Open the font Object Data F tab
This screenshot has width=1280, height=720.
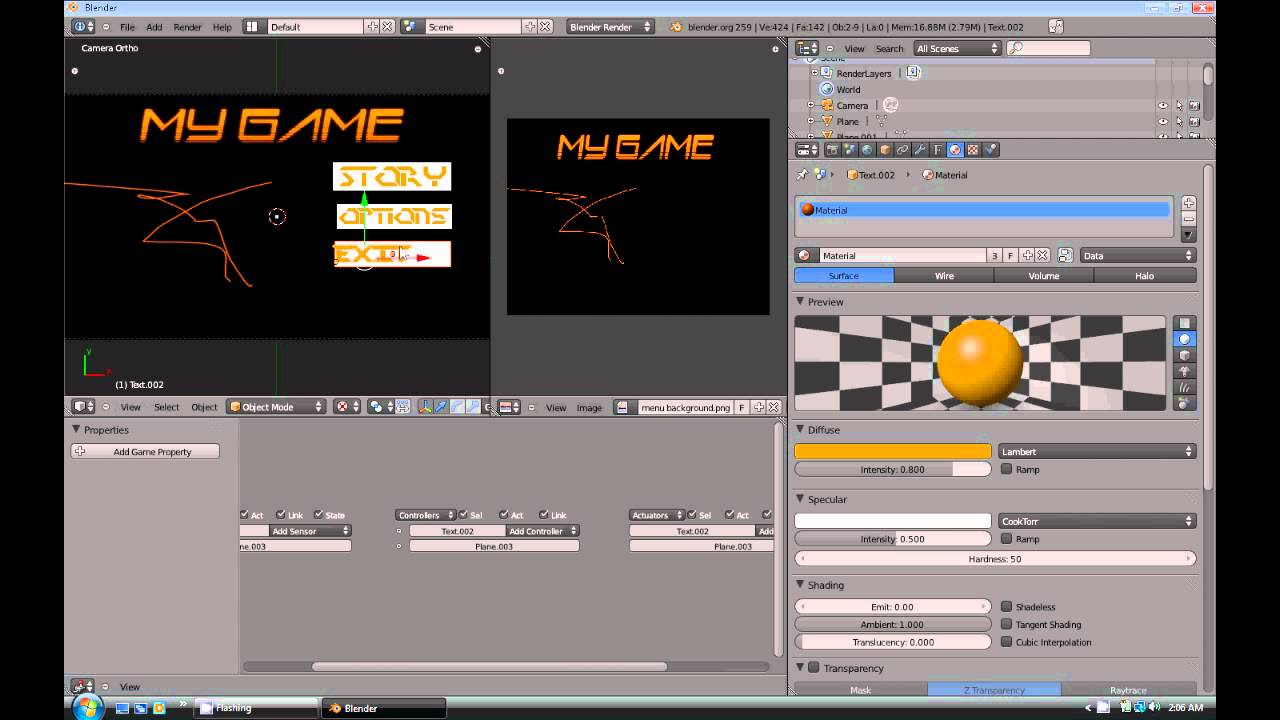click(938, 150)
